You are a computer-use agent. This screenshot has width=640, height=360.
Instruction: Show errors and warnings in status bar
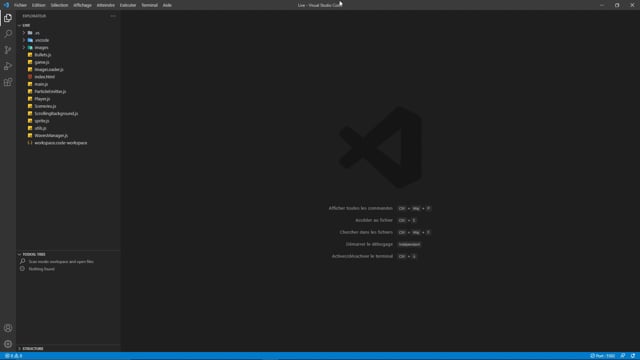tap(13, 356)
